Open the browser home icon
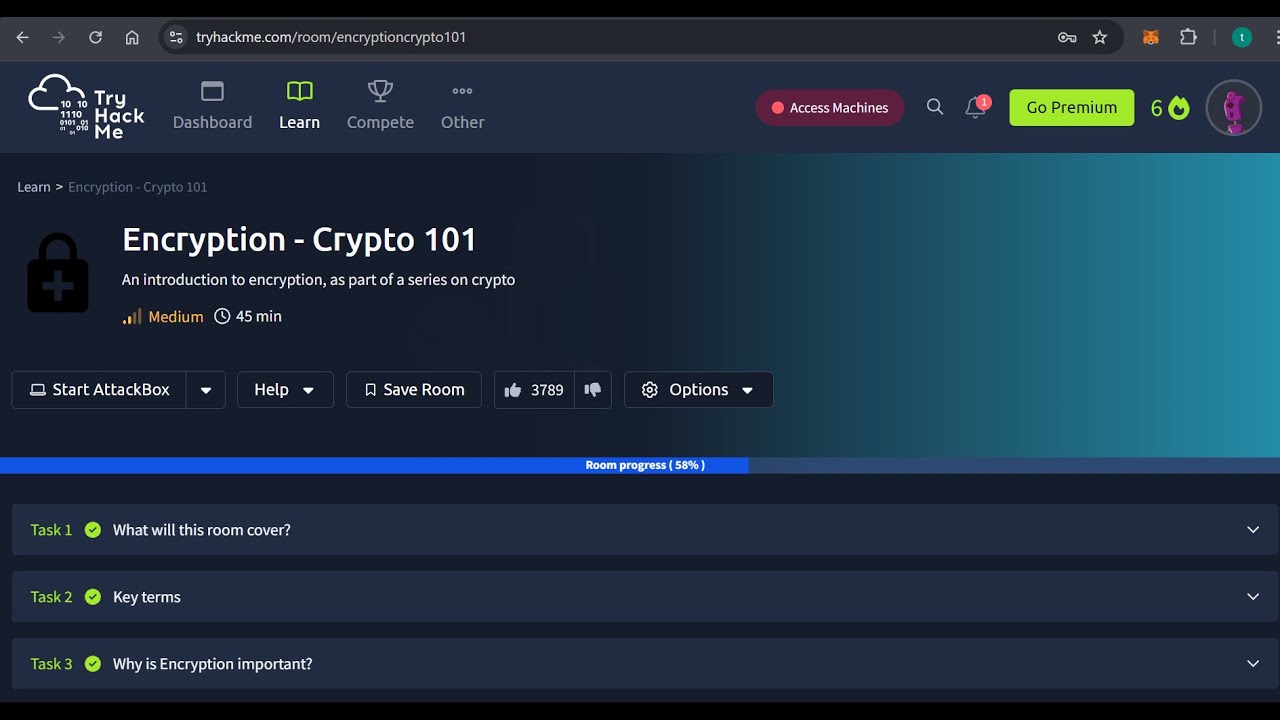 click(132, 37)
